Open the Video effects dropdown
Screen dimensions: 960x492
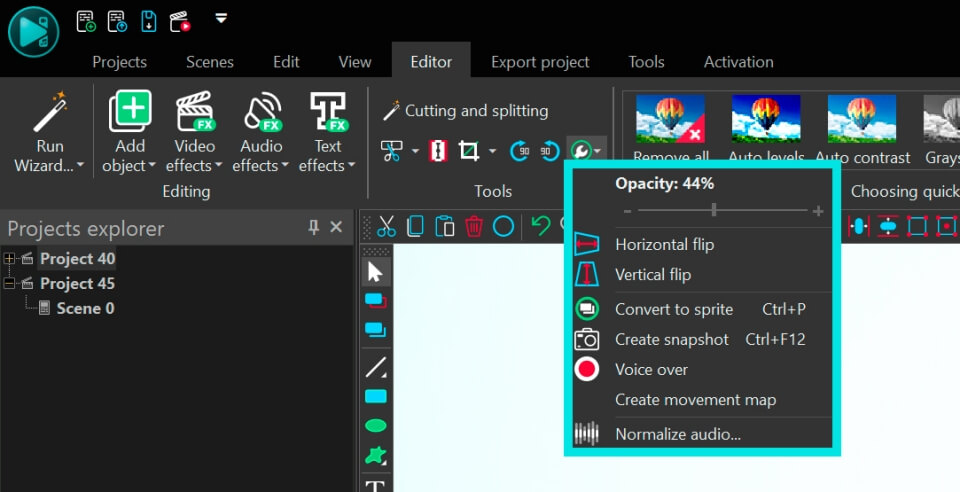click(195, 132)
